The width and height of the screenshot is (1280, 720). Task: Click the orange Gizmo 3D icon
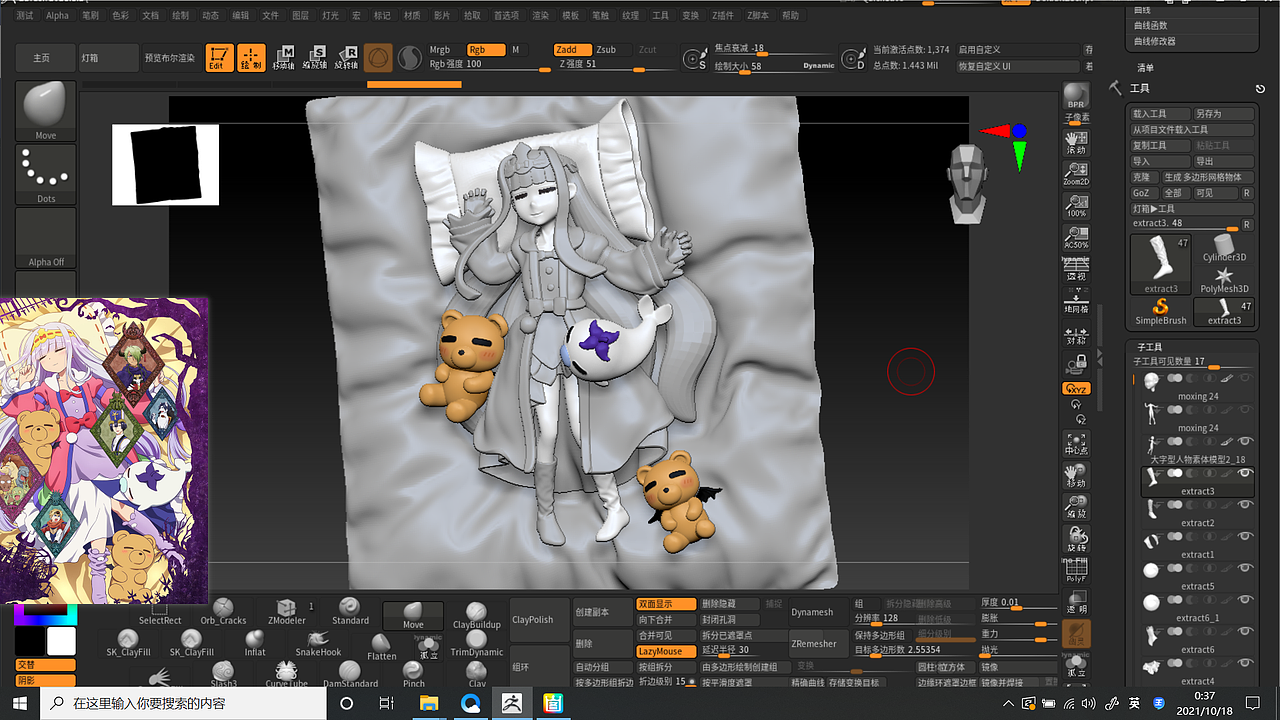tap(378, 58)
